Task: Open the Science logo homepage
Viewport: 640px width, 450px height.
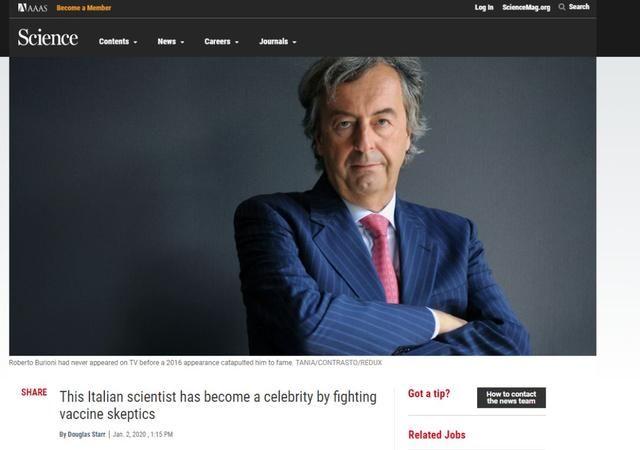Action: click(x=48, y=38)
